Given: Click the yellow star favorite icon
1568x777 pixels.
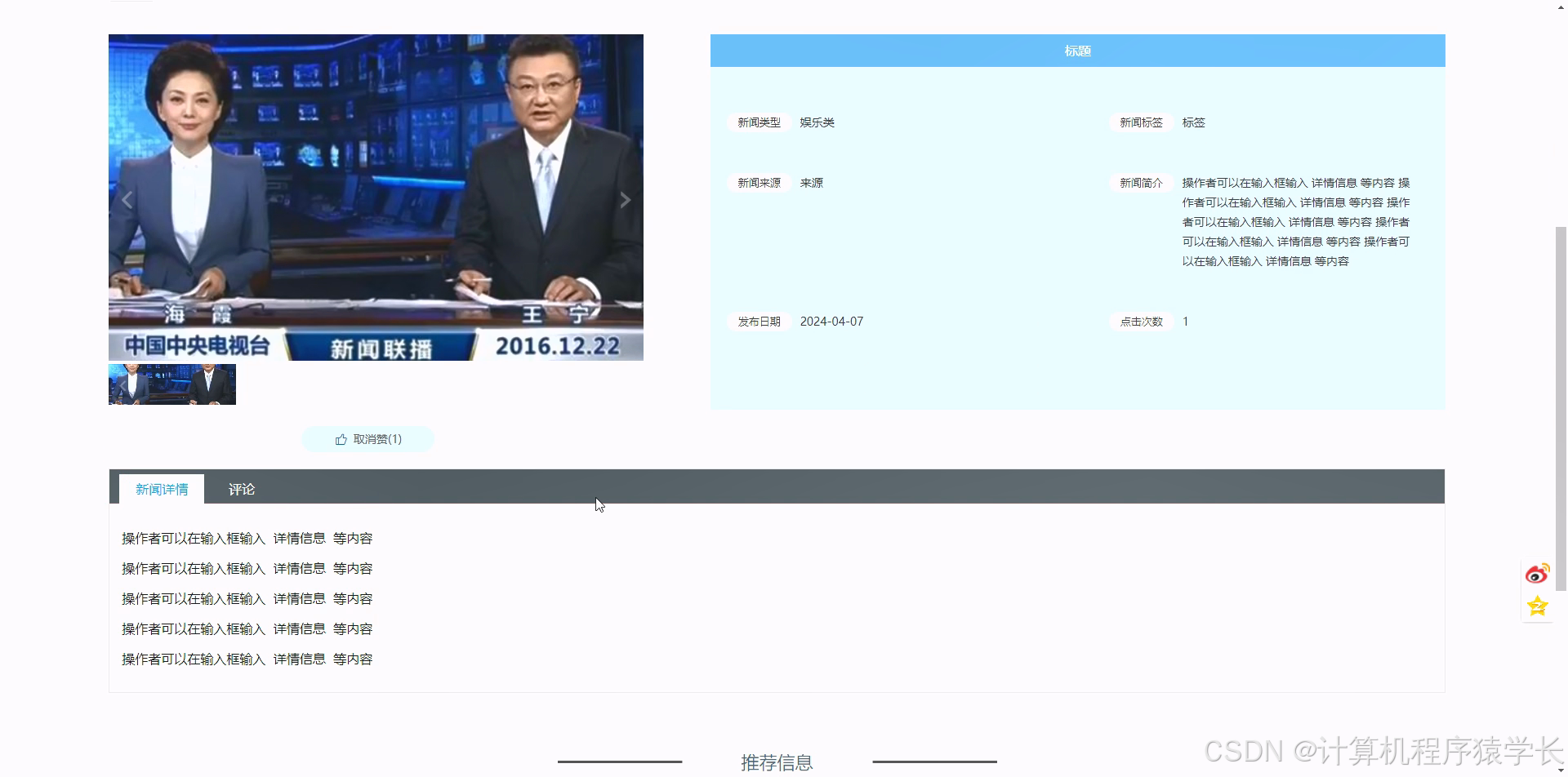Looking at the screenshot, I should (x=1537, y=606).
